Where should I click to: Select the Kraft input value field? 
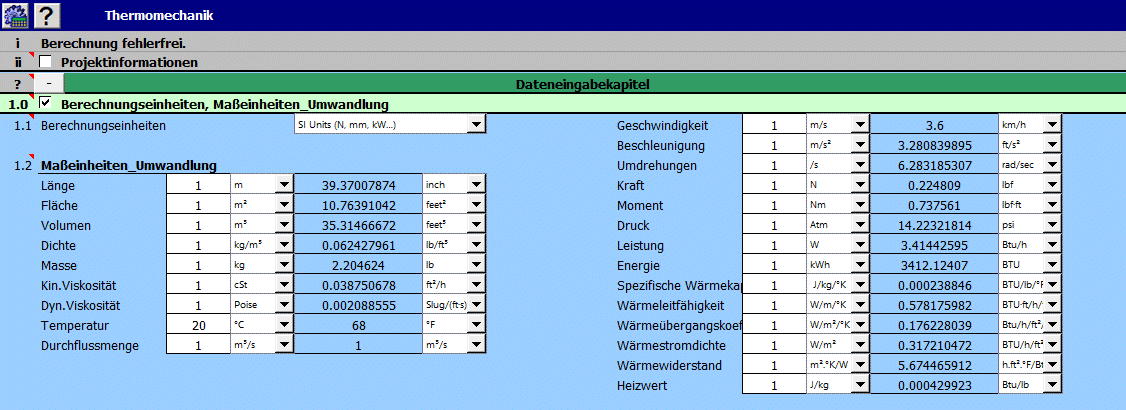click(x=774, y=185)
